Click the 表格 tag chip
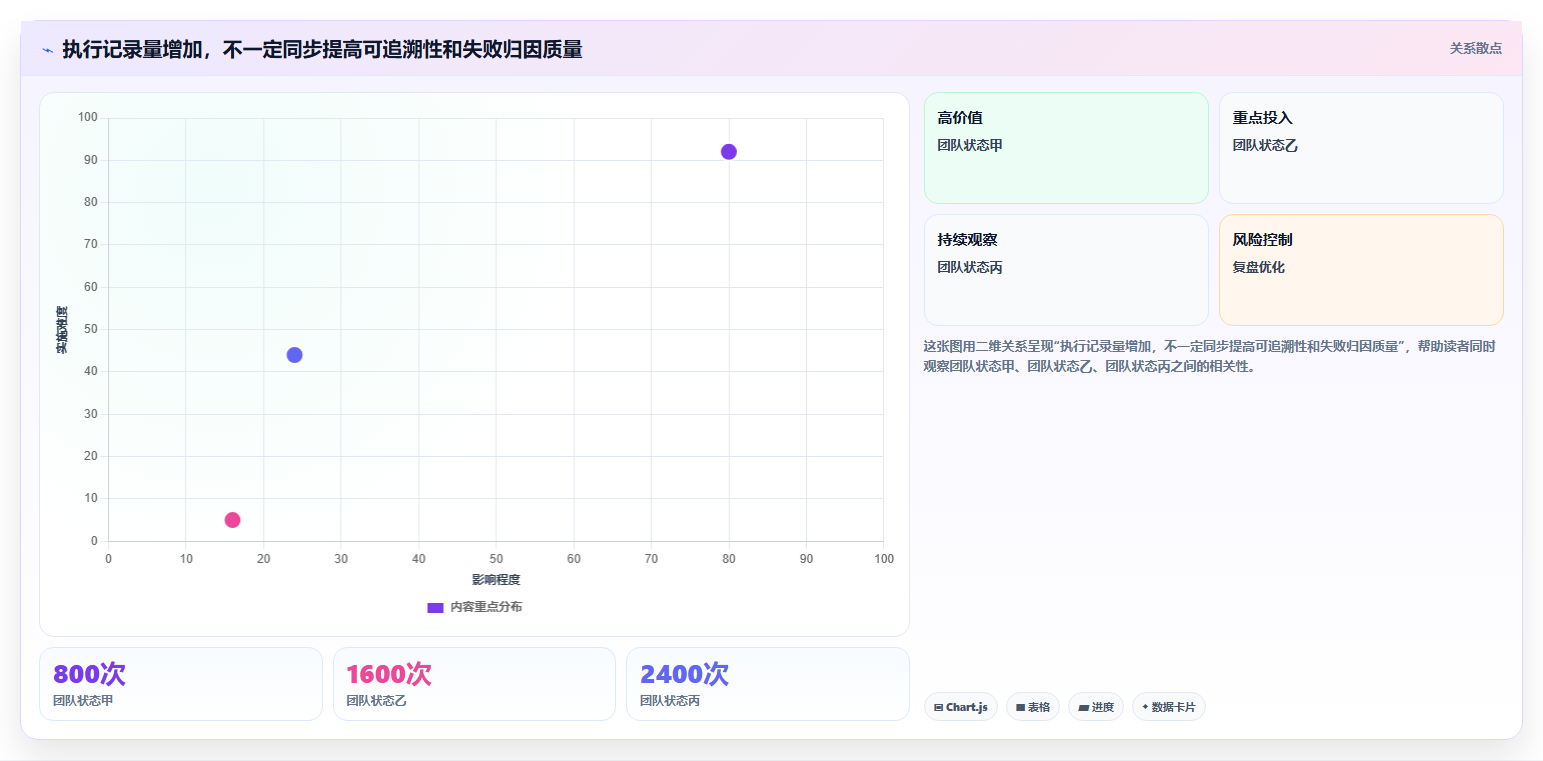 click(x=1033, y=707)
